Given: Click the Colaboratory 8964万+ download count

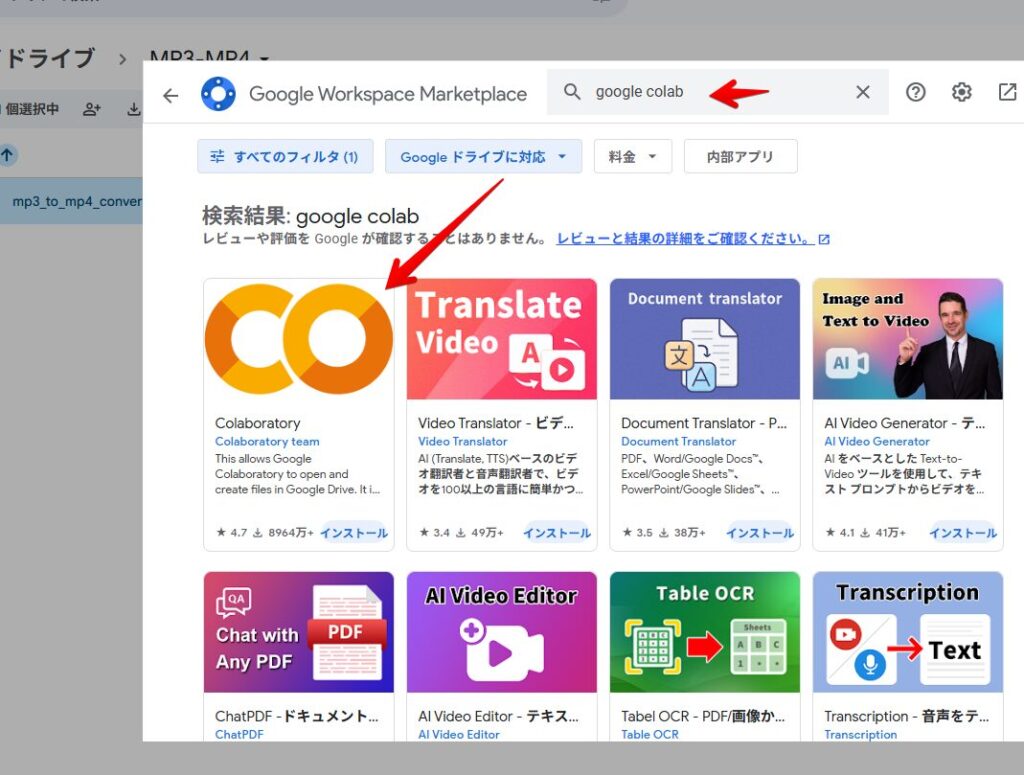Looking at the screenshot, I should tap(283, 533).
